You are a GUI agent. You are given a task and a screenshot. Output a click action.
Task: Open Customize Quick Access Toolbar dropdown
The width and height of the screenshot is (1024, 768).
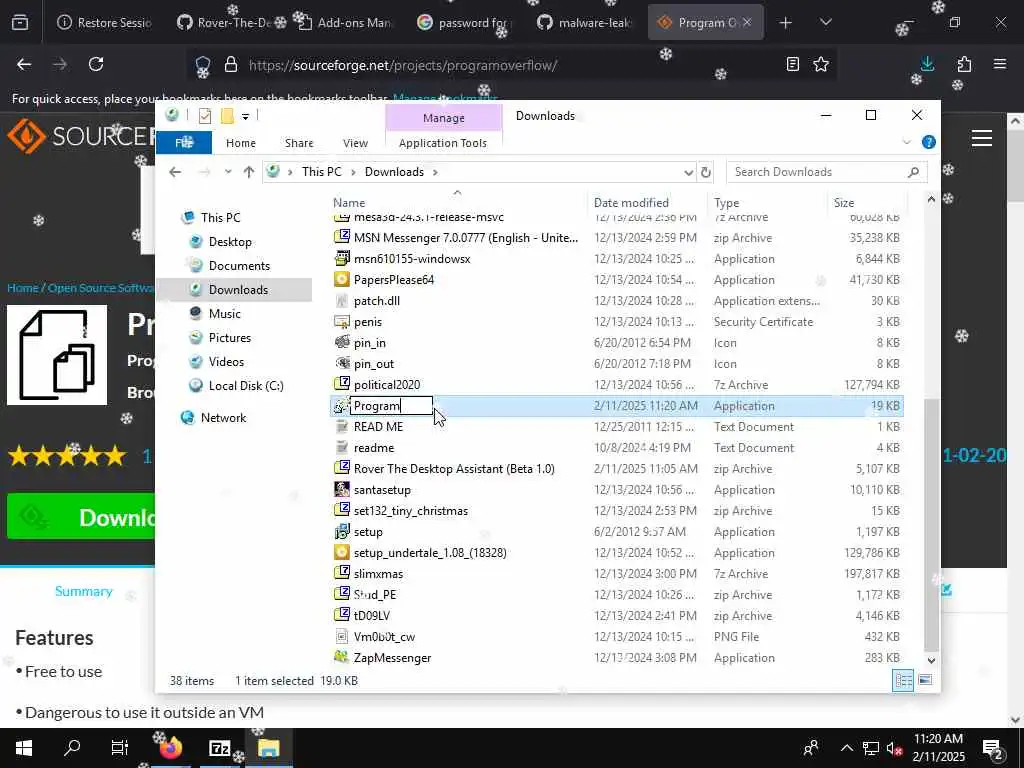point(246,117)
